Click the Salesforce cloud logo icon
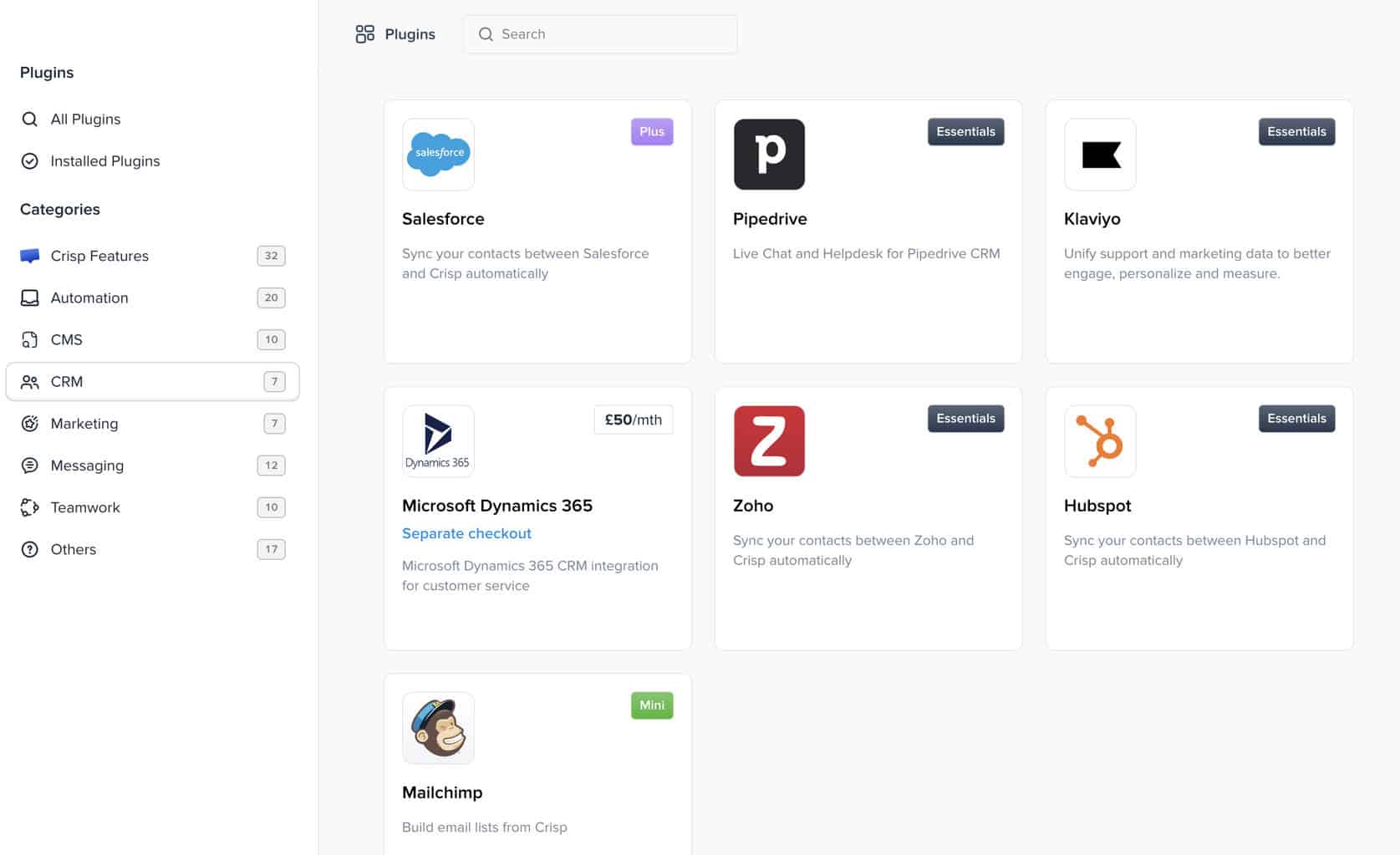1400x855 pixels. tap(438, 155)
